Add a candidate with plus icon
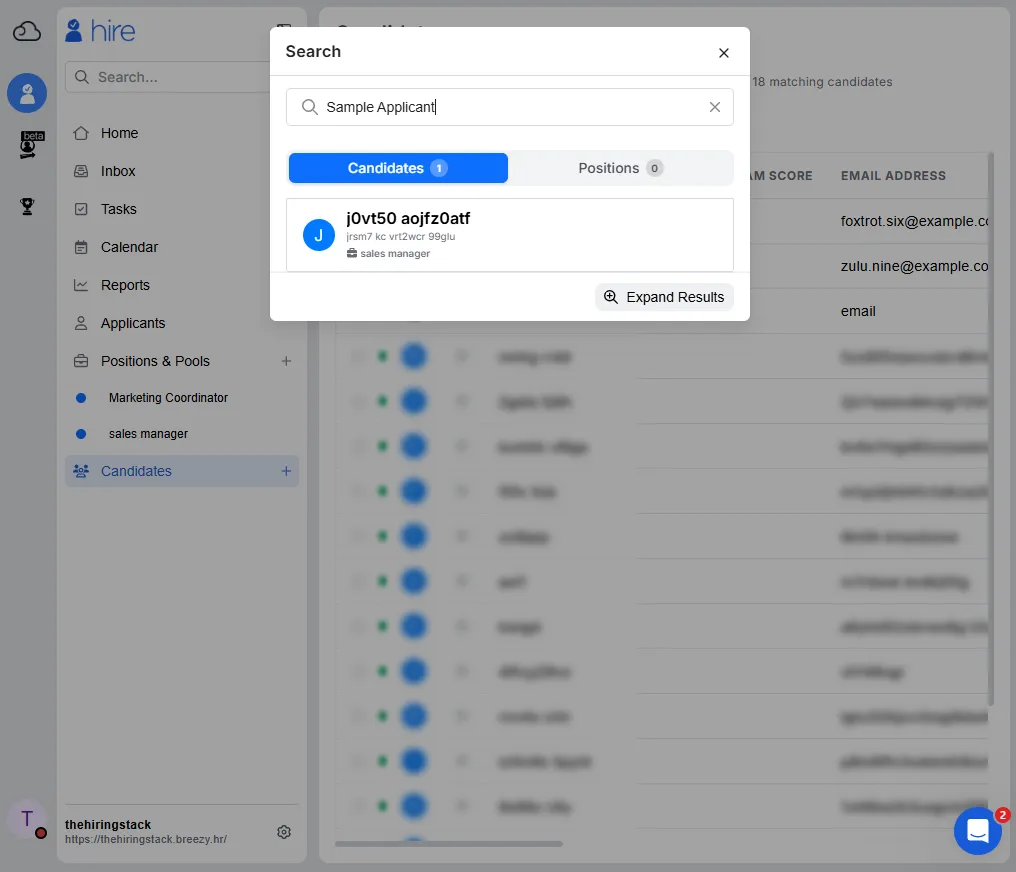The height and width of the screenshot is (872, 1016). point(286,471)
